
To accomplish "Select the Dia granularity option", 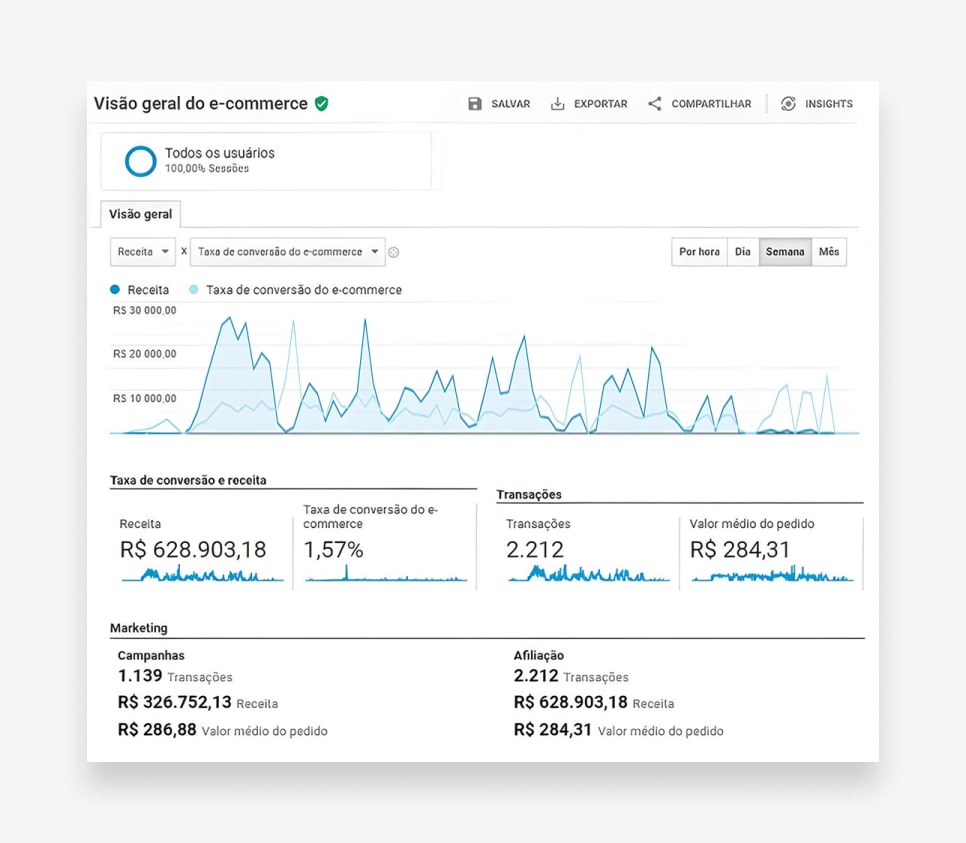I will 742,252.
